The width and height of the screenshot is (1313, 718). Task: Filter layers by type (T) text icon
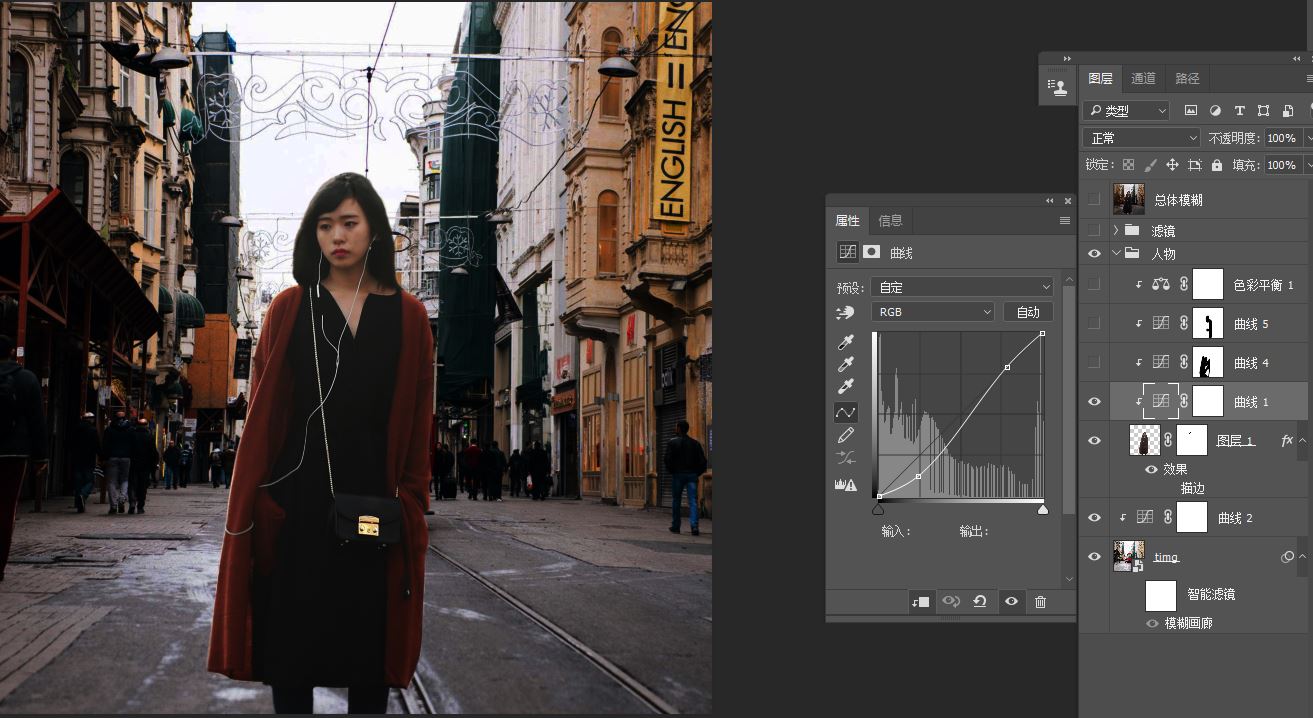(x=1239, y=111)
